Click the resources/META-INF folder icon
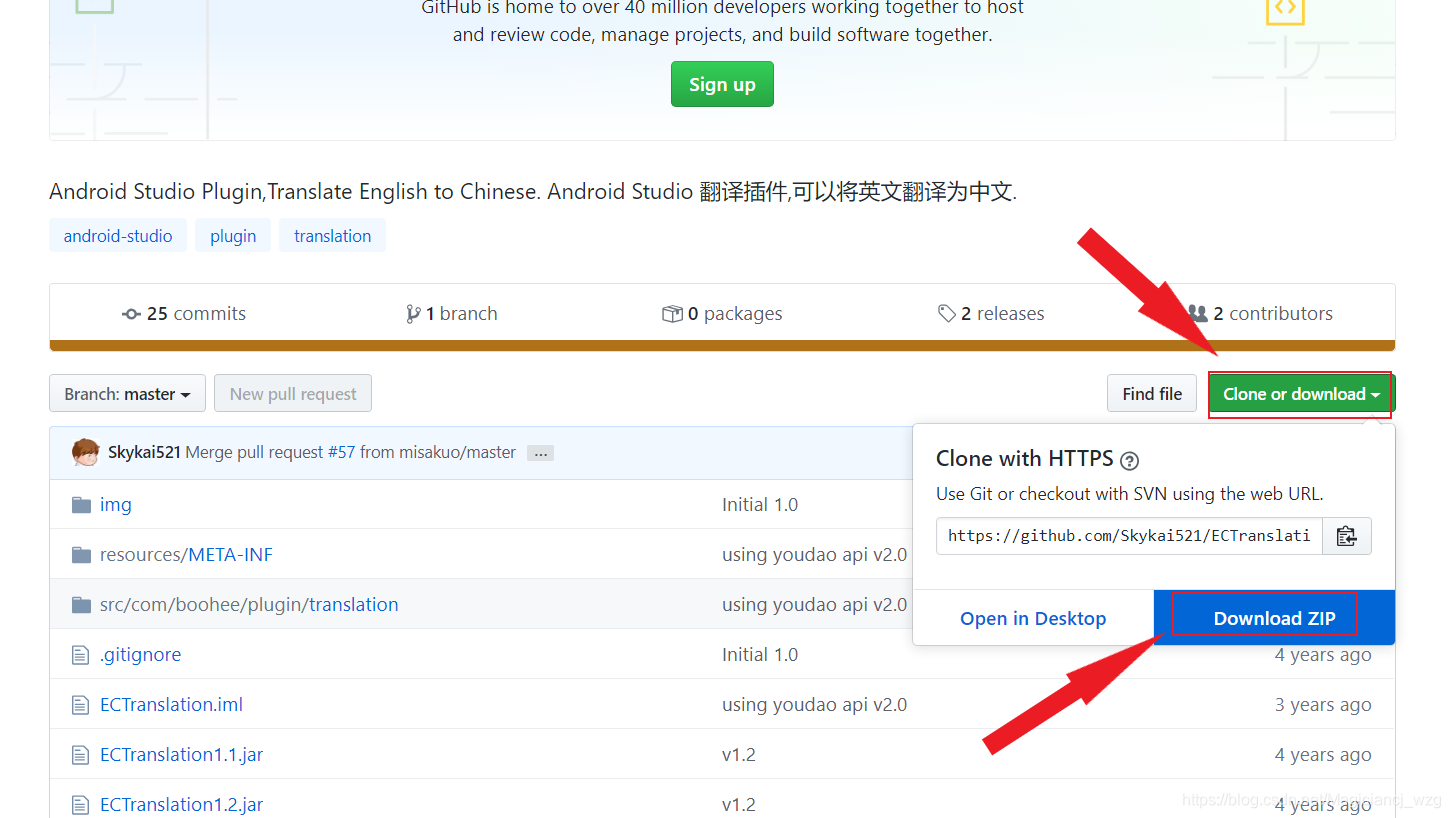1450x818 pixels. coord(81,554)
